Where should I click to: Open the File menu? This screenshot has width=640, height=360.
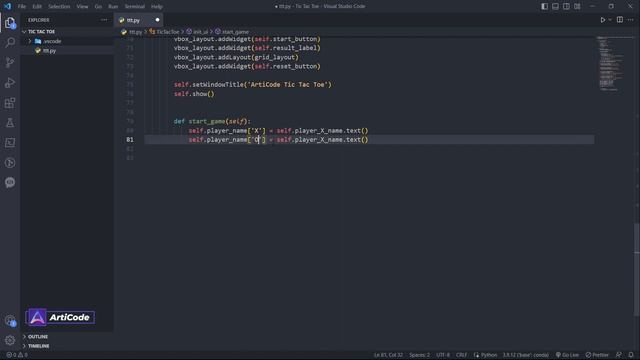click(22, 7)
